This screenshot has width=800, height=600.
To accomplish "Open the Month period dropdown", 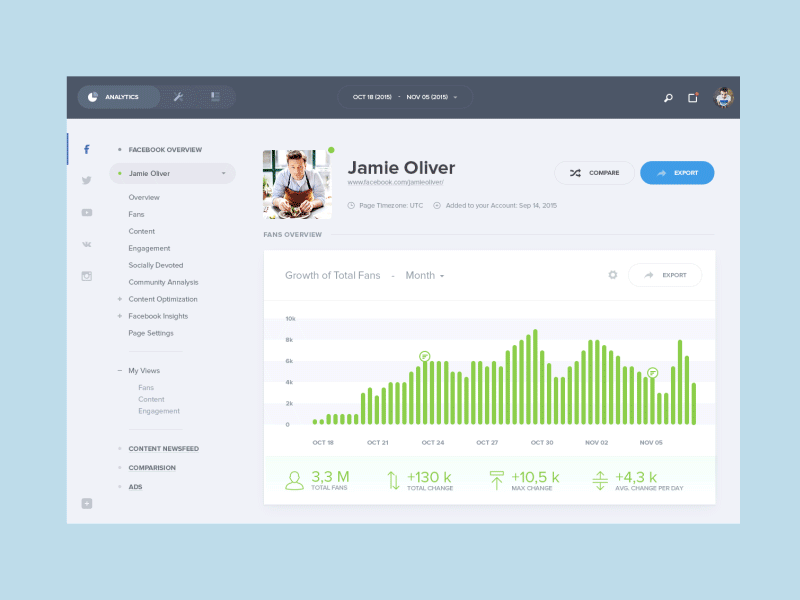I will pos(425,276).
